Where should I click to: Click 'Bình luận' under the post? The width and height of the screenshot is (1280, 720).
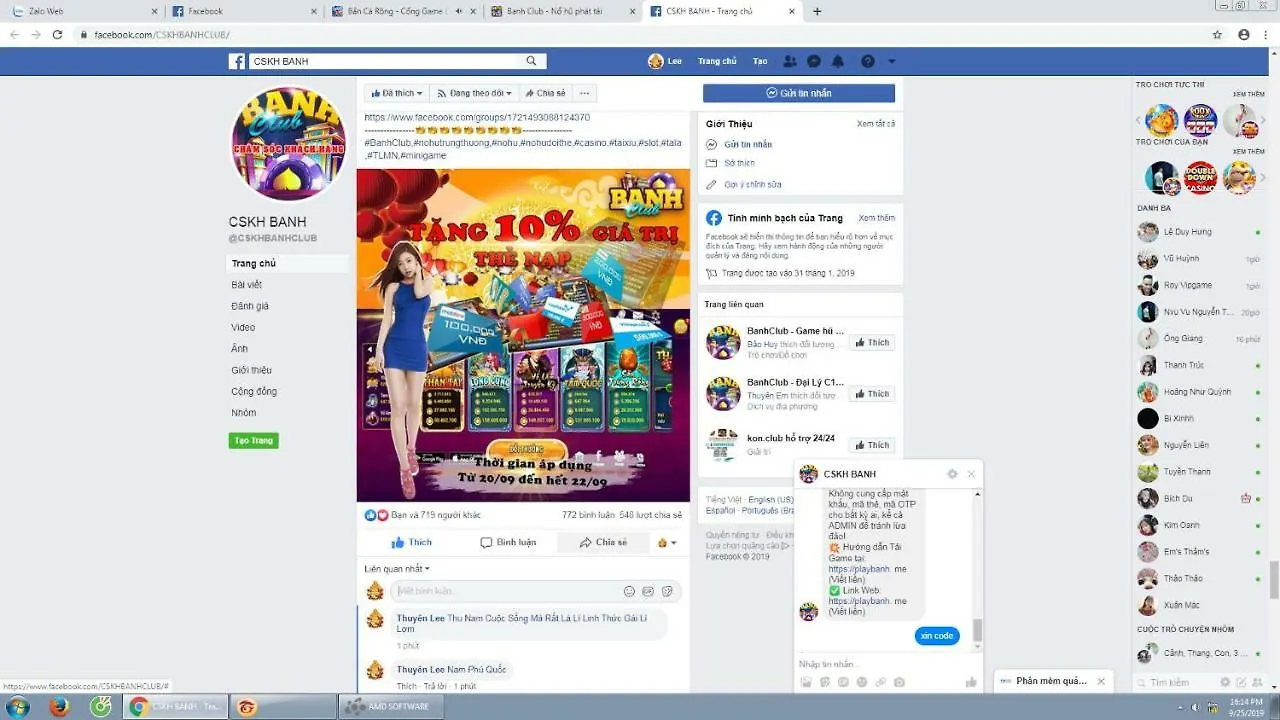[x=508, y=542]
